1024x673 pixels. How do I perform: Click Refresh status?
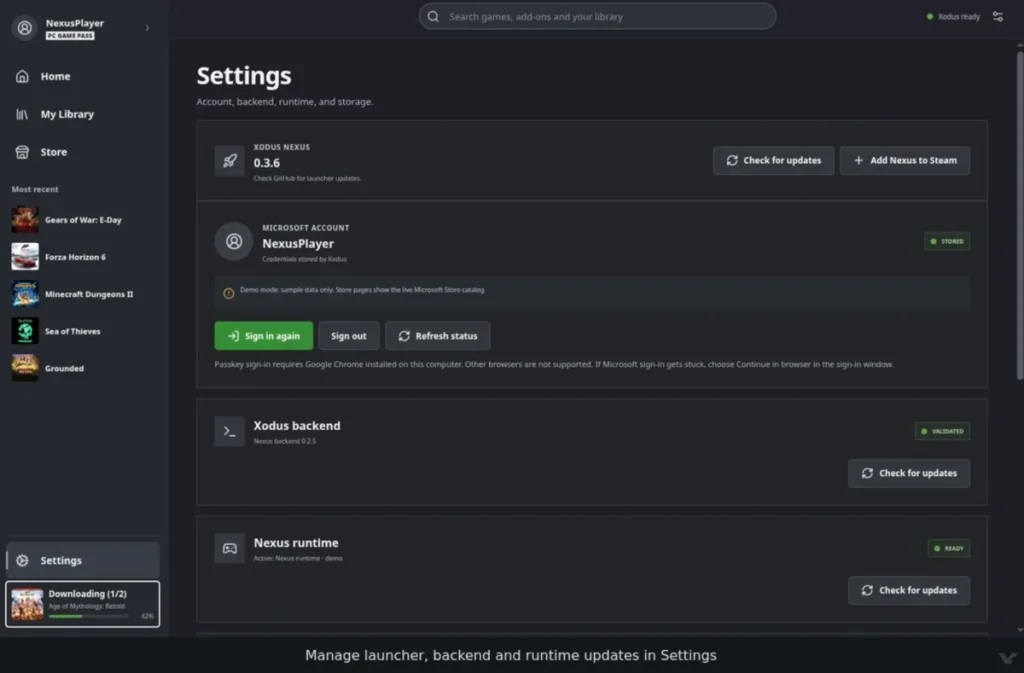[x=438, y=336]
